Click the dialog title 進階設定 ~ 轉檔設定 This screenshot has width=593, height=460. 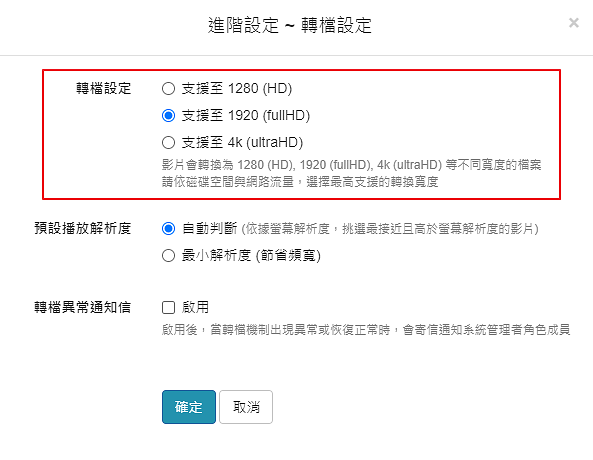click(290, 26)
